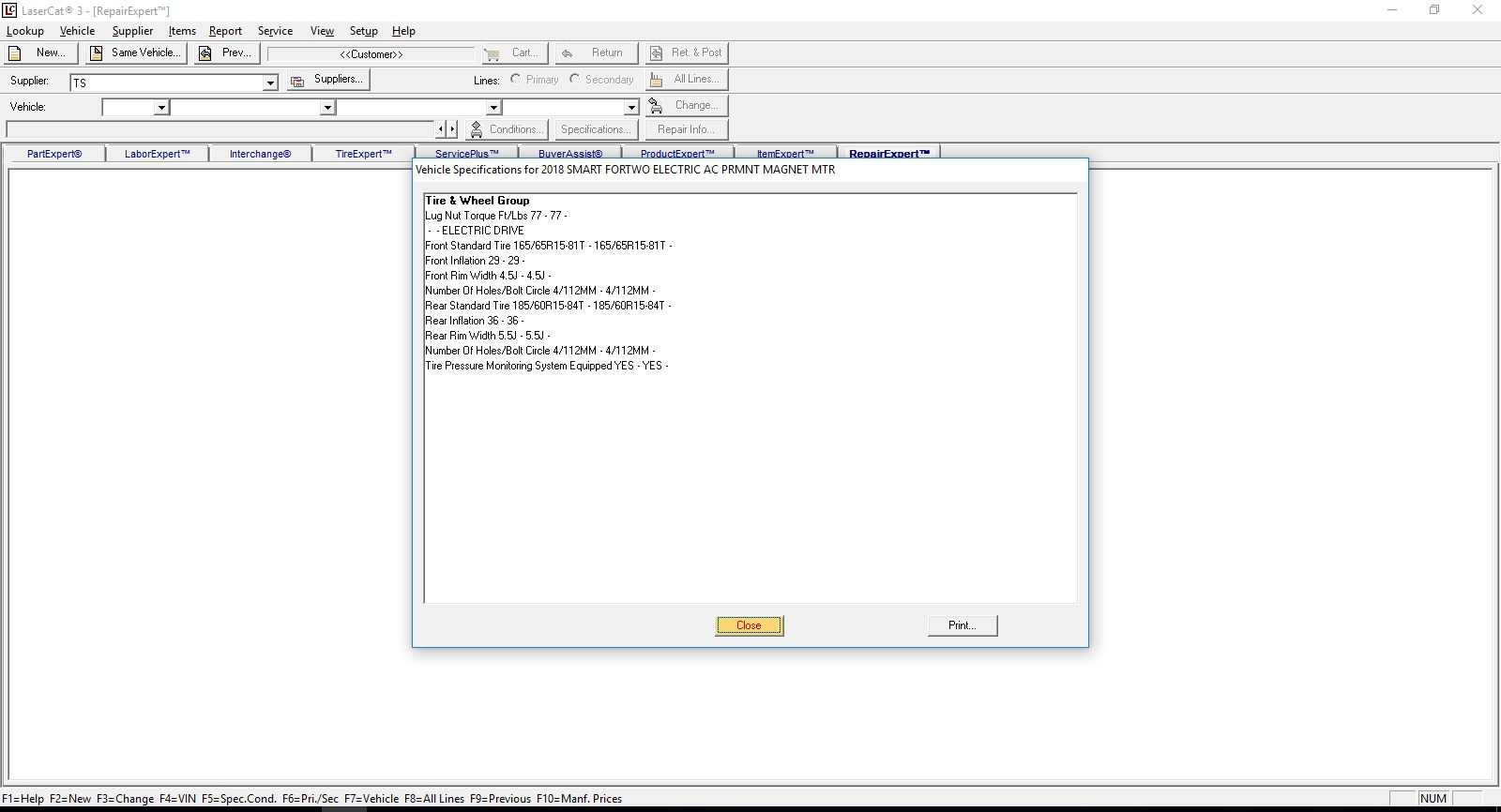
Task: Click the ELECTRIC DRIVE line
Action: (475, 231)
